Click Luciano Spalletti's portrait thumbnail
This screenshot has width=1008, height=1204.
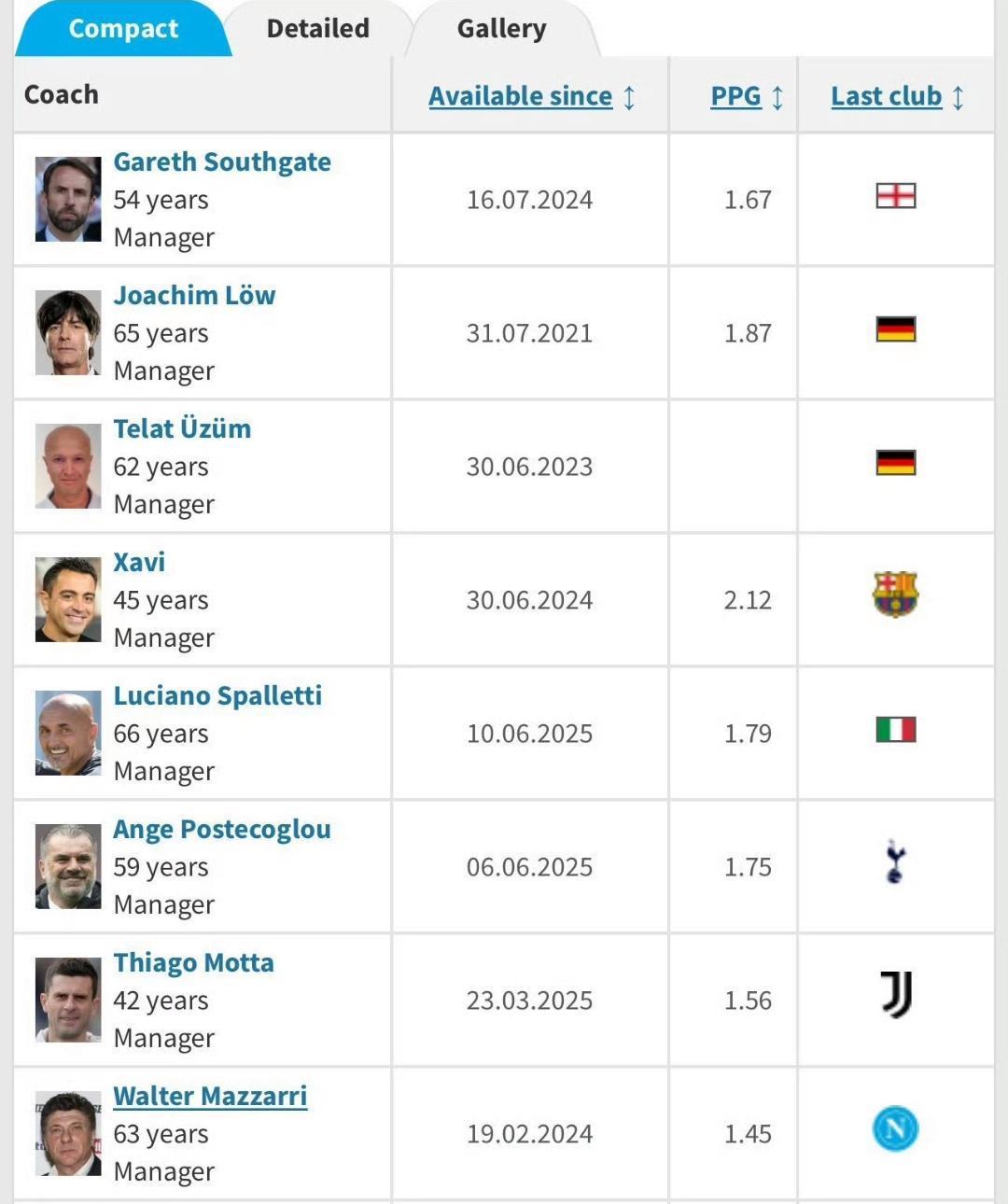(68, 733)
